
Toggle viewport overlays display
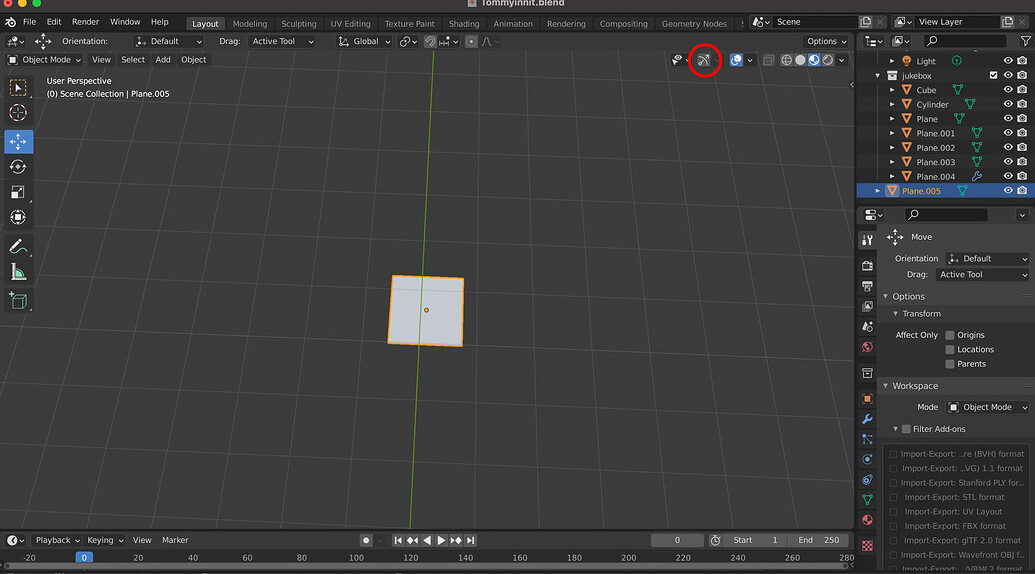736,60
